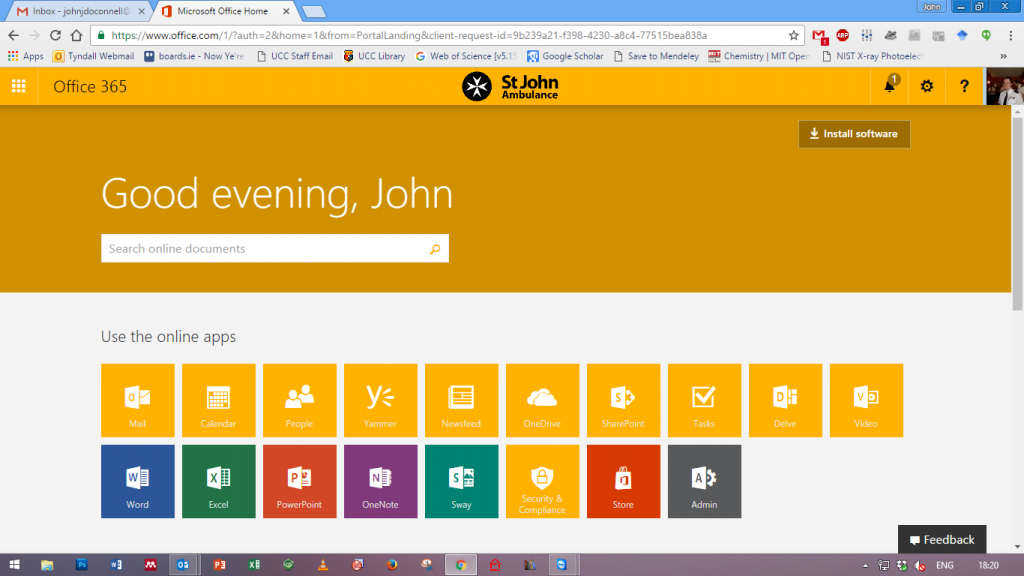The image size is (1024, 576).
Task: Open Office 365 settings gear
Action: click(927, 86)
